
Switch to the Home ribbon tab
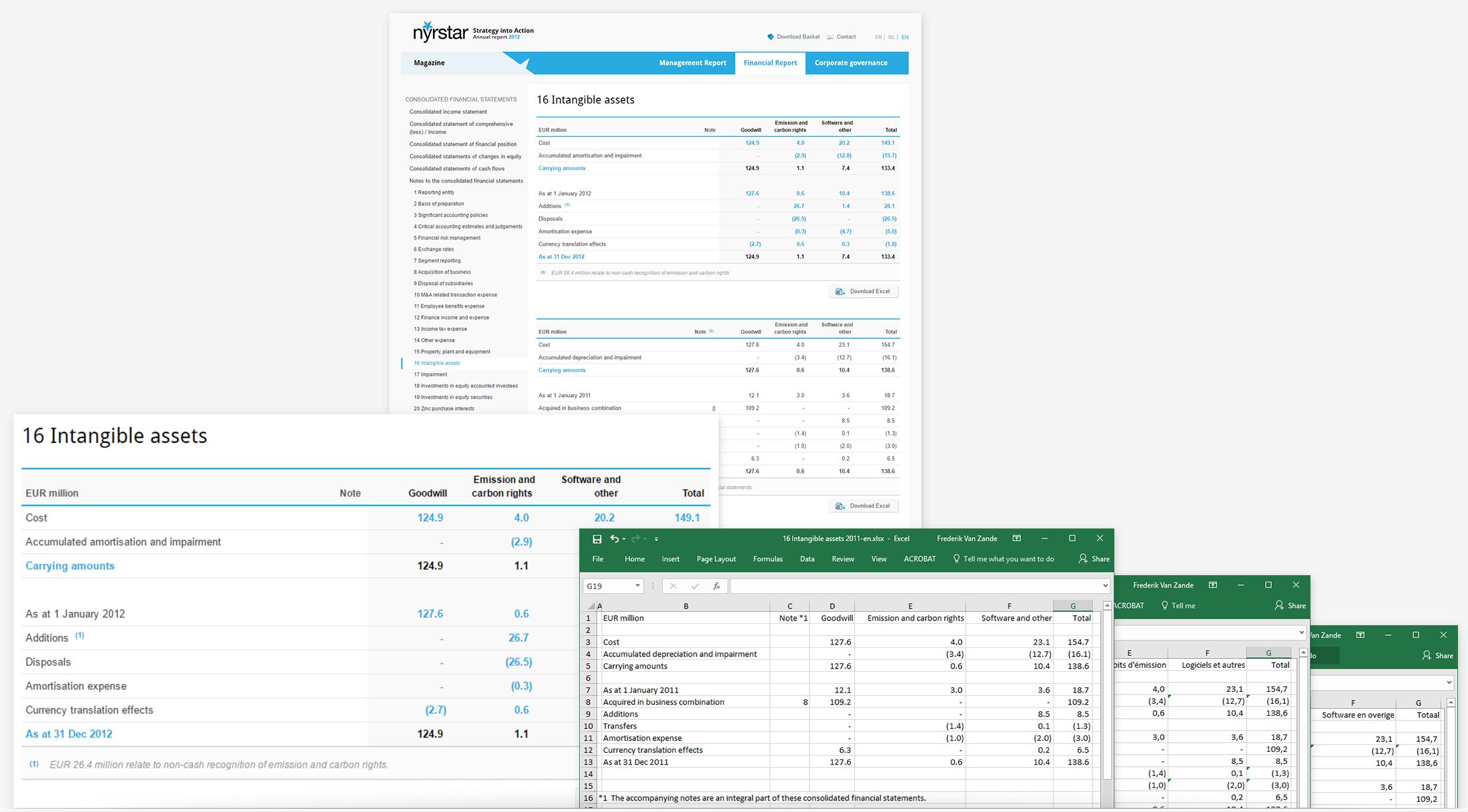pos(635,558)
